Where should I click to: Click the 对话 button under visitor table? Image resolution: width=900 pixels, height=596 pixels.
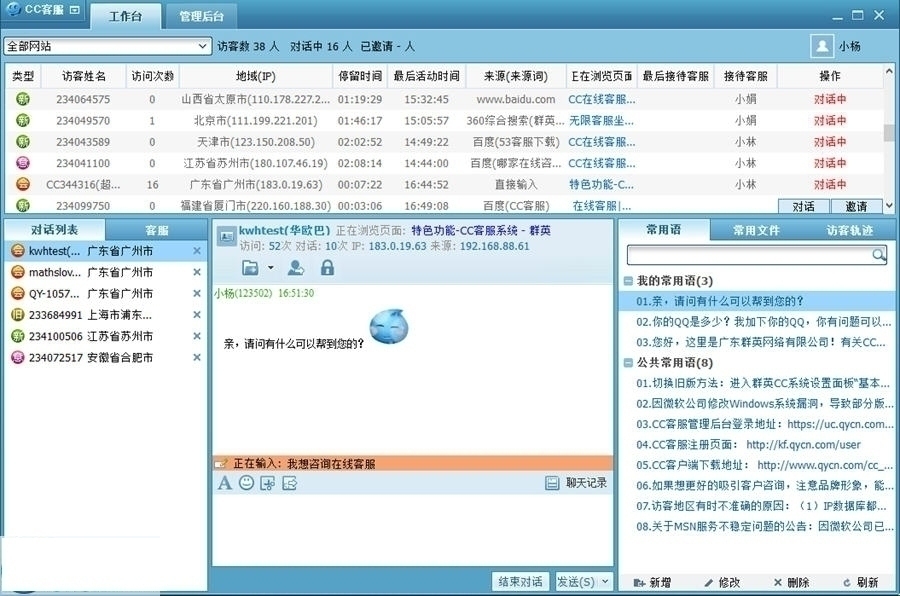804,206
